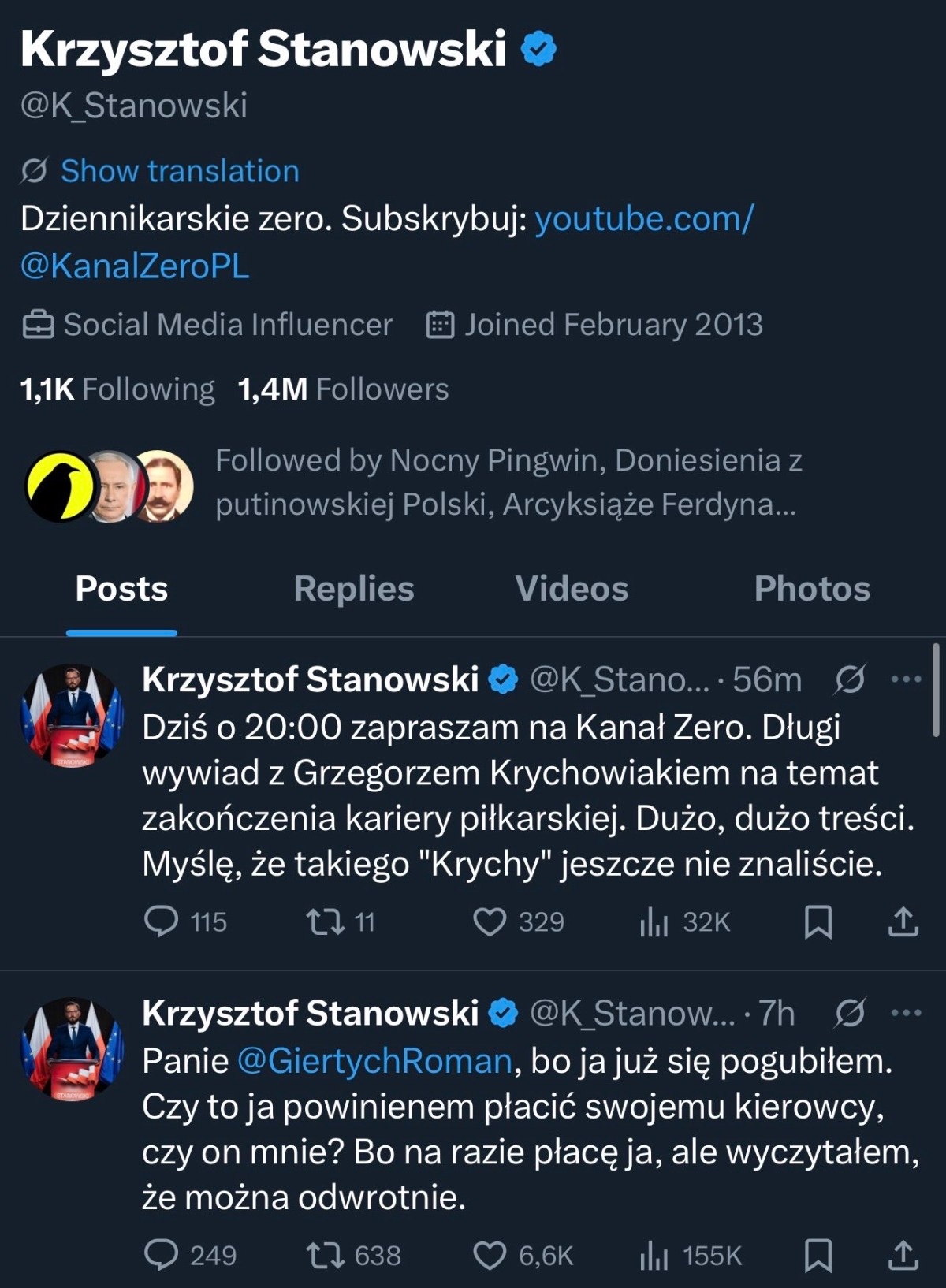The width and height of the screenshot is (946, 1288).
Task: Bookmark the Krychowiak interview post
Action: coord(818,921)
